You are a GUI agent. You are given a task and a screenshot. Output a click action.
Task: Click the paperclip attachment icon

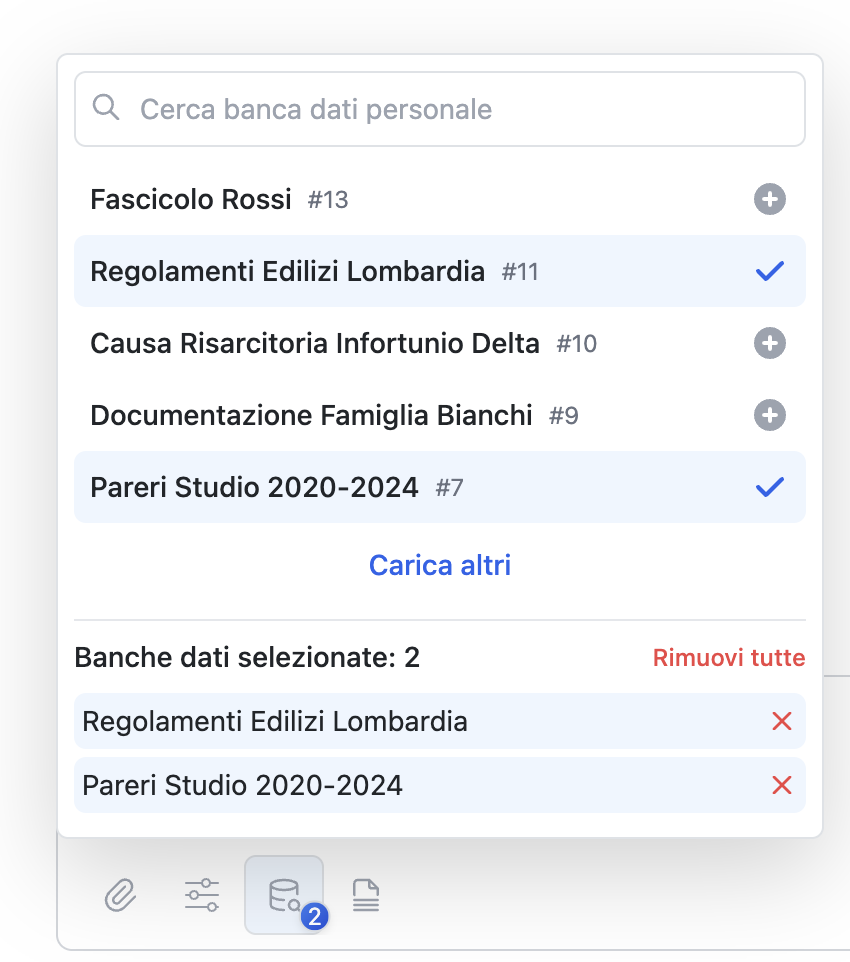coord(120,895)
